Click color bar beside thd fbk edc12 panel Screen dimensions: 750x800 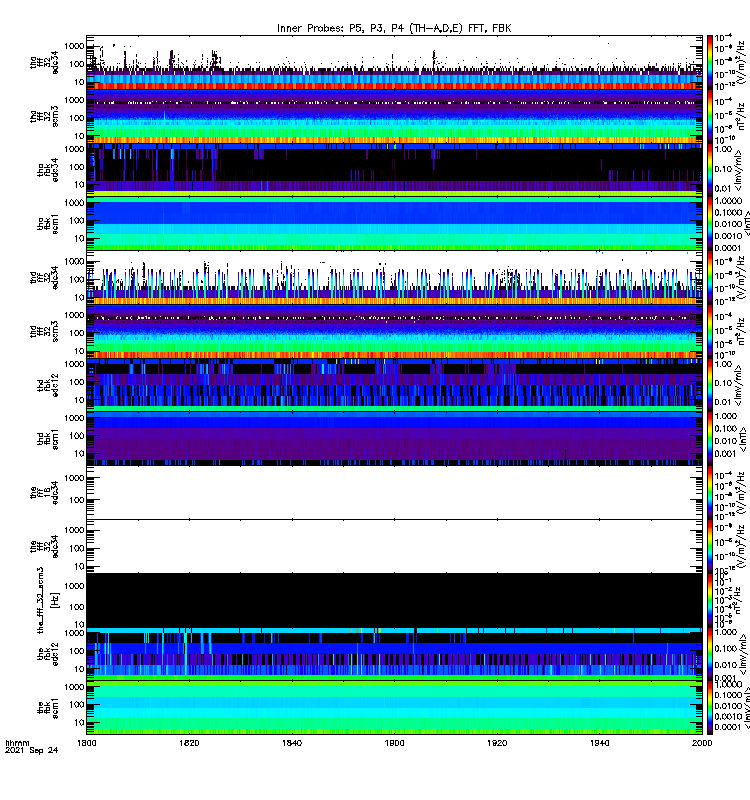[x=710, y=385]
